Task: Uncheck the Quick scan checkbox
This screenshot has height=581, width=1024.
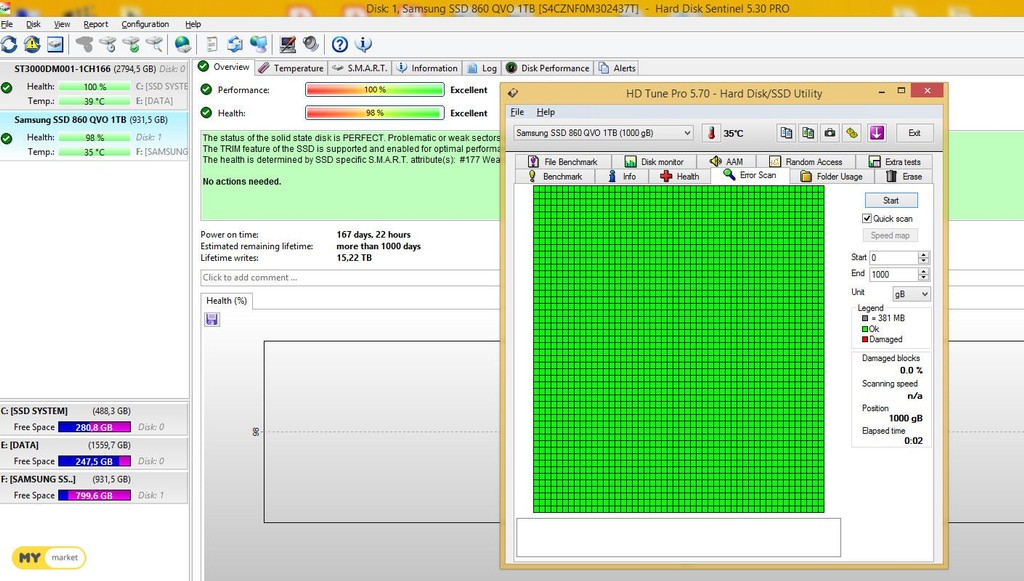Action: pos(867,218)
